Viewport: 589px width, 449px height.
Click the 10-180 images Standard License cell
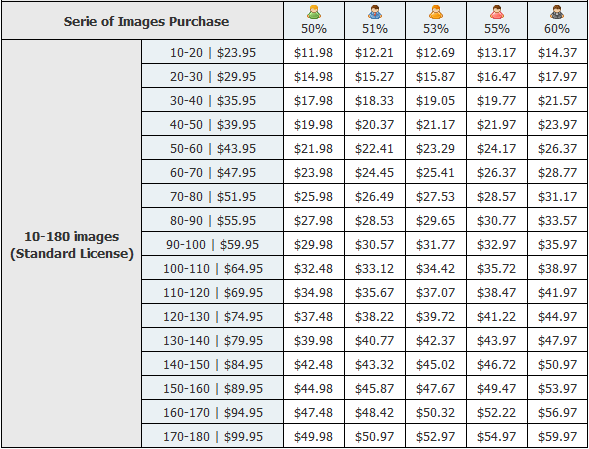(71, 244)
